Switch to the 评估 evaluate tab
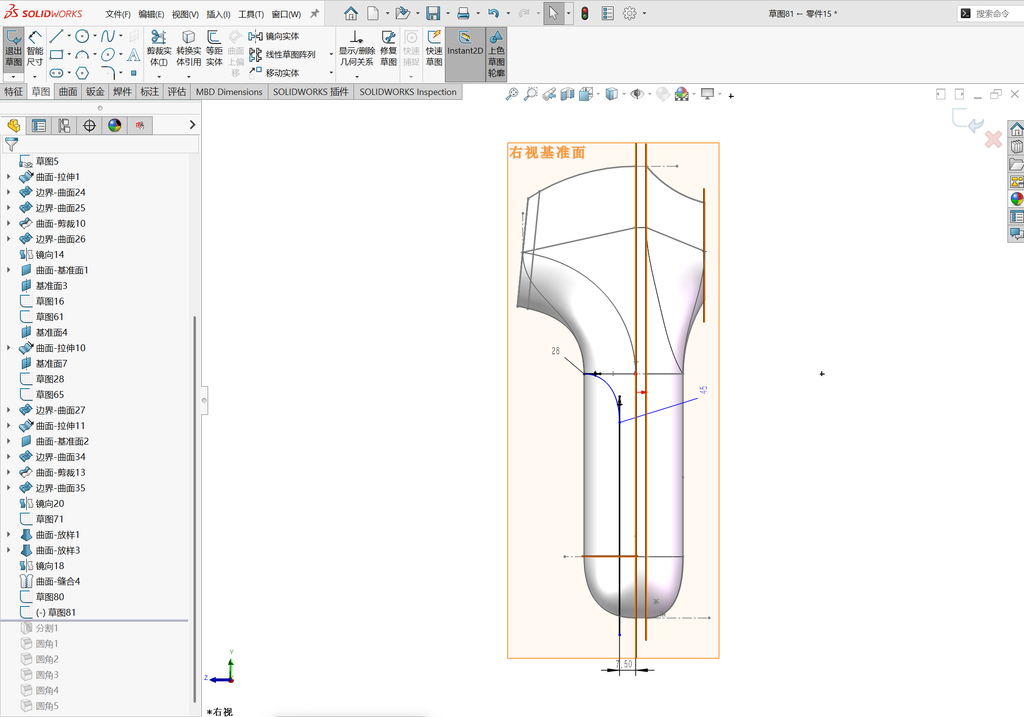The height and width of the screenshot is (717, 1024). 177,92
